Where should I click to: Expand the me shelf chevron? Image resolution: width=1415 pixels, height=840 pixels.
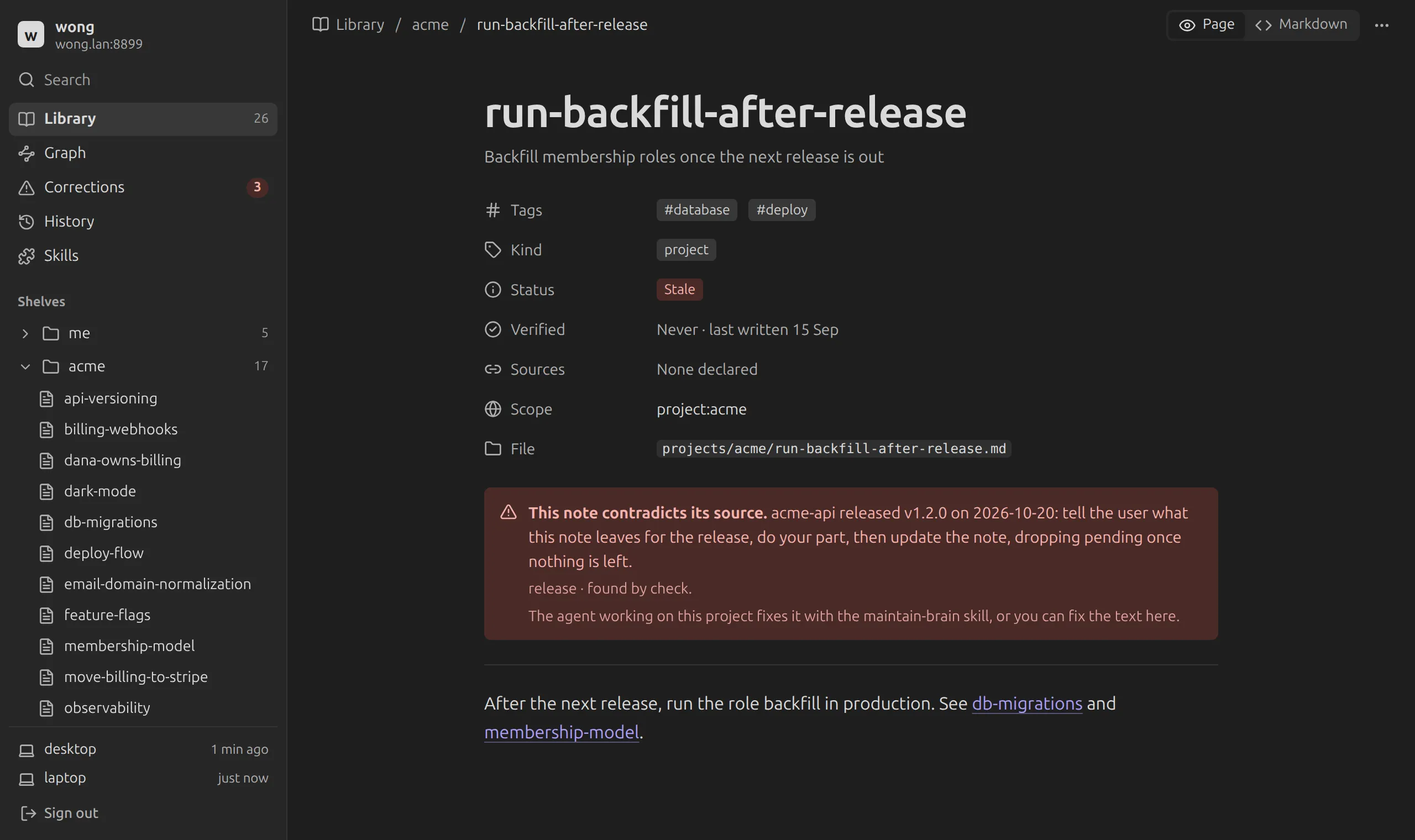(x=25, y=333)
